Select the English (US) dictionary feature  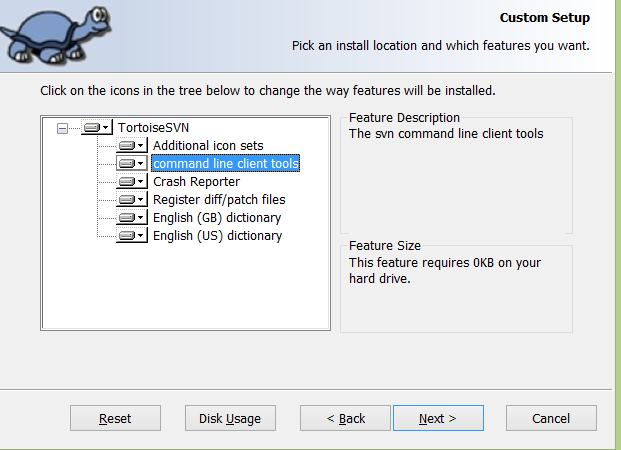(217, 236)
